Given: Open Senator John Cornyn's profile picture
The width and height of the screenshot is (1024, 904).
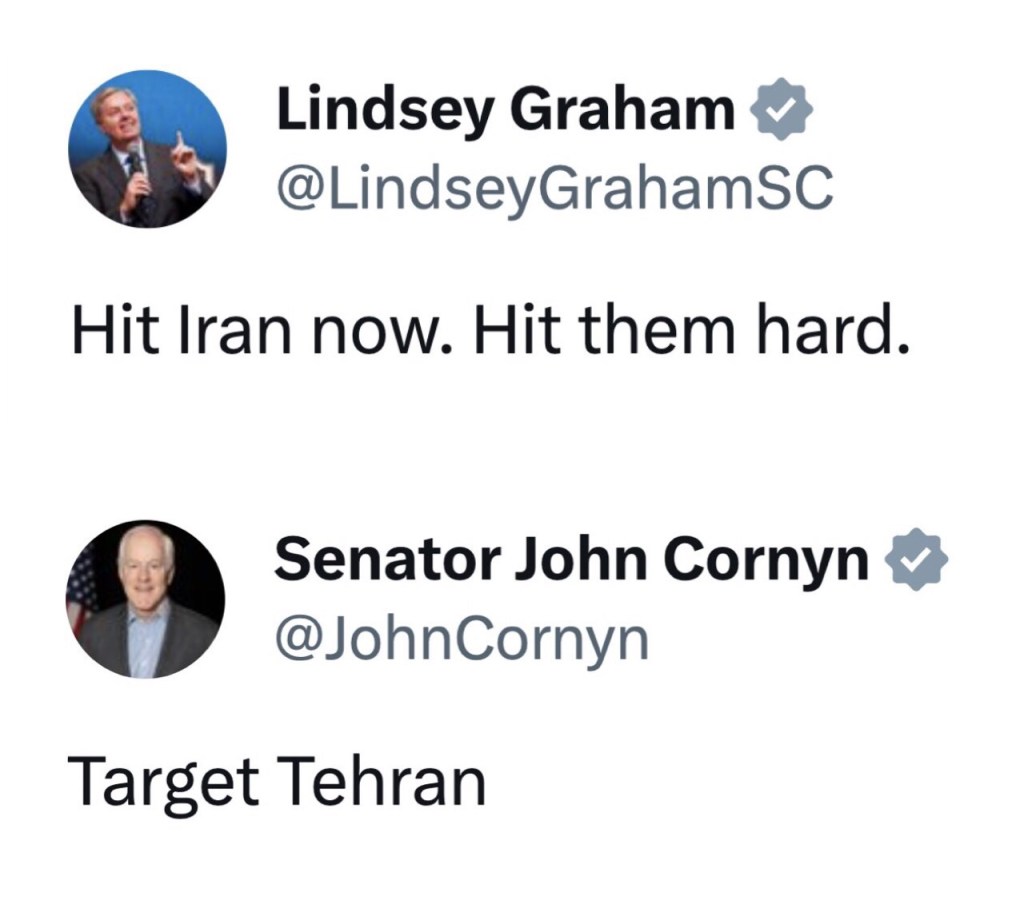Looking at the screenshot, I should [x=146, y=599].
